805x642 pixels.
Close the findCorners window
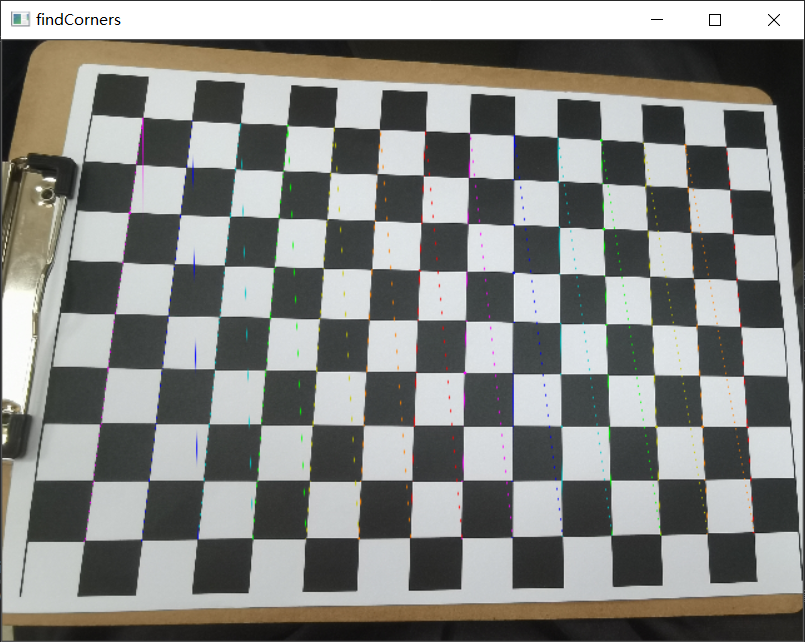(x=774, y=20)
